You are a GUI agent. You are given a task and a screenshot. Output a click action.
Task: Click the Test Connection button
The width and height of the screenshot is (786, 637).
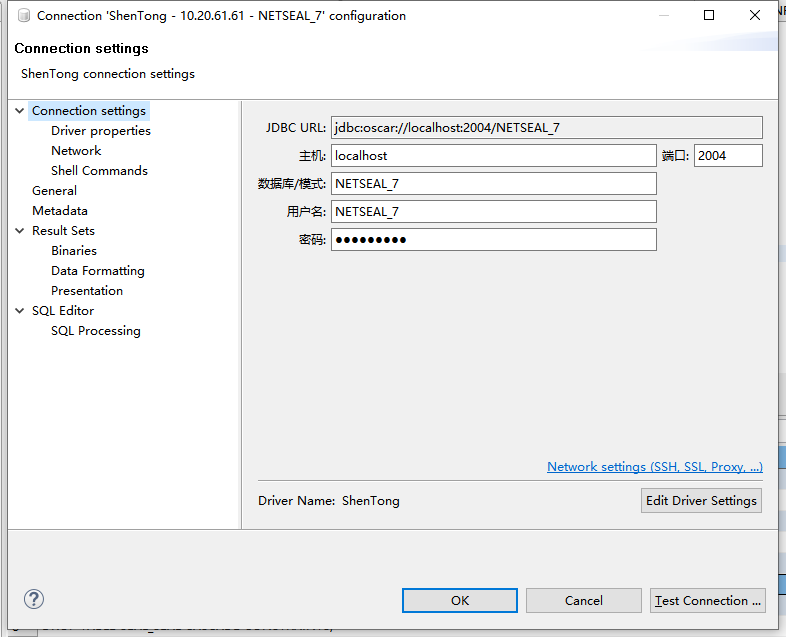pos(707,600)
